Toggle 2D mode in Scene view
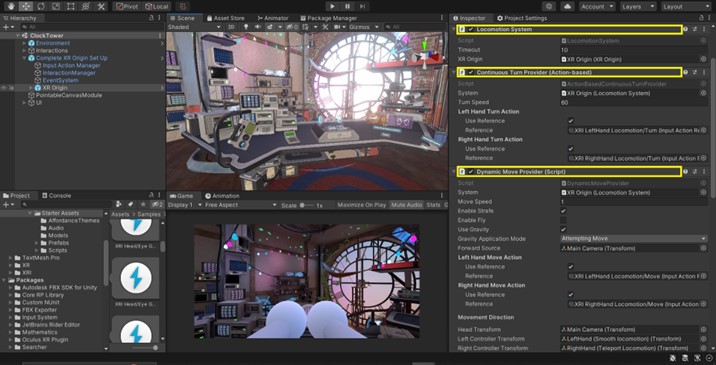 click(x=232, y=27)
